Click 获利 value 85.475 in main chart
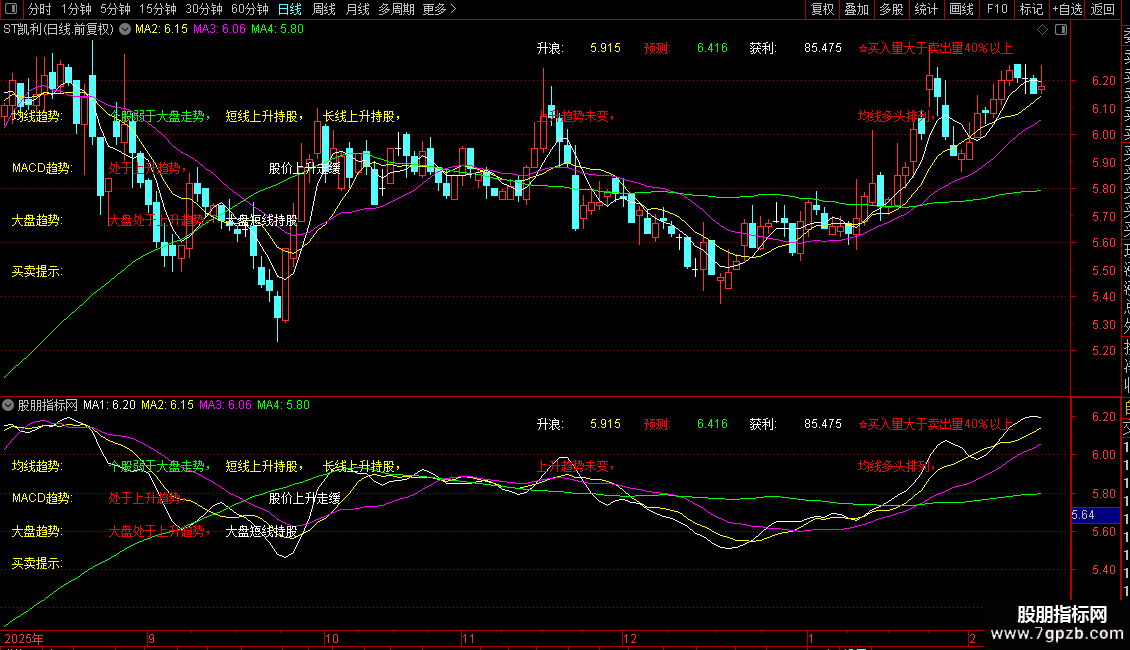This screenshot has width=1130, height=650. [823, 48]
